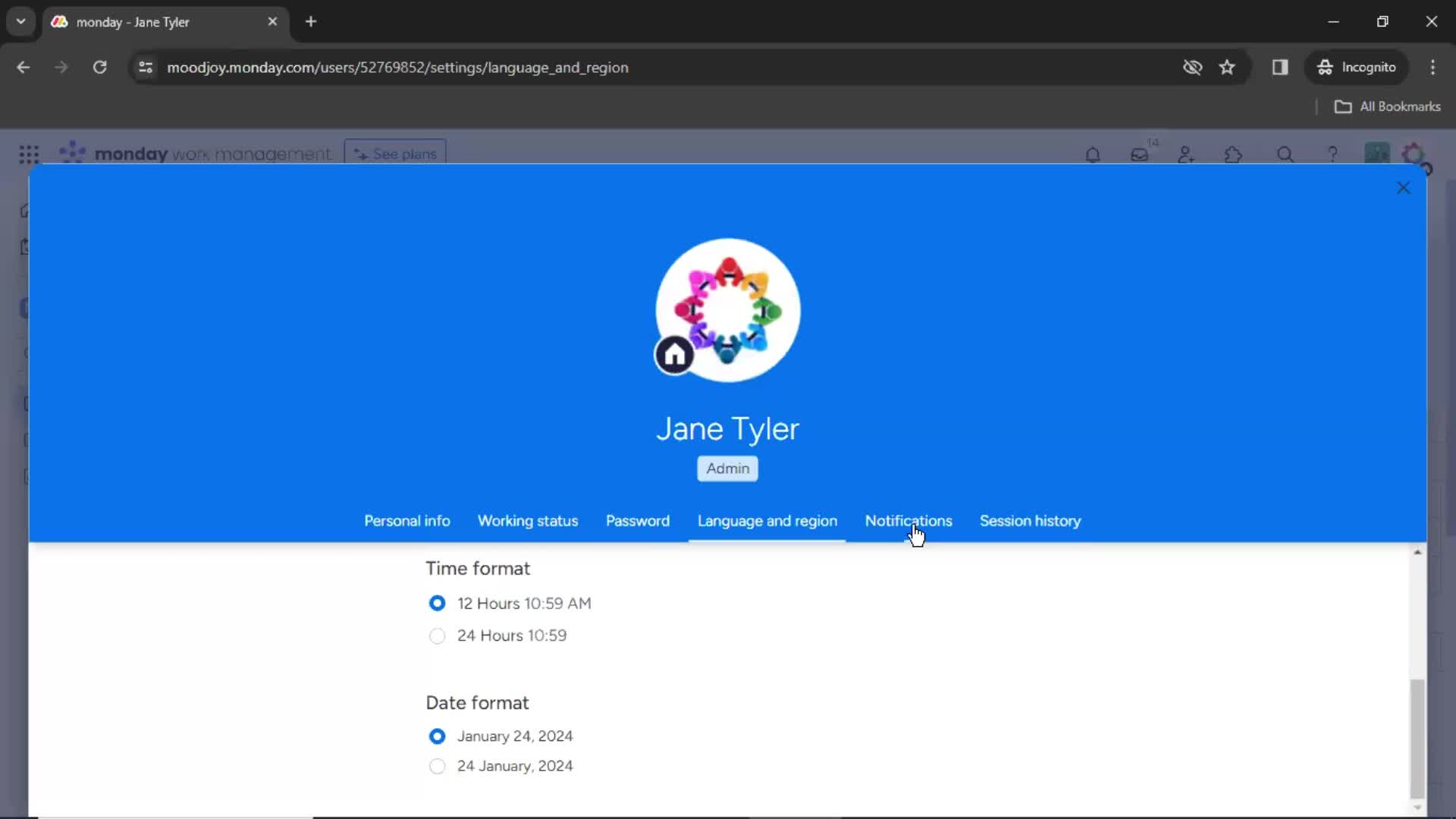Viewport: 1456px width, 819px height.
Task: Select January 24, 2024 date format
Action: coord(435,735)
